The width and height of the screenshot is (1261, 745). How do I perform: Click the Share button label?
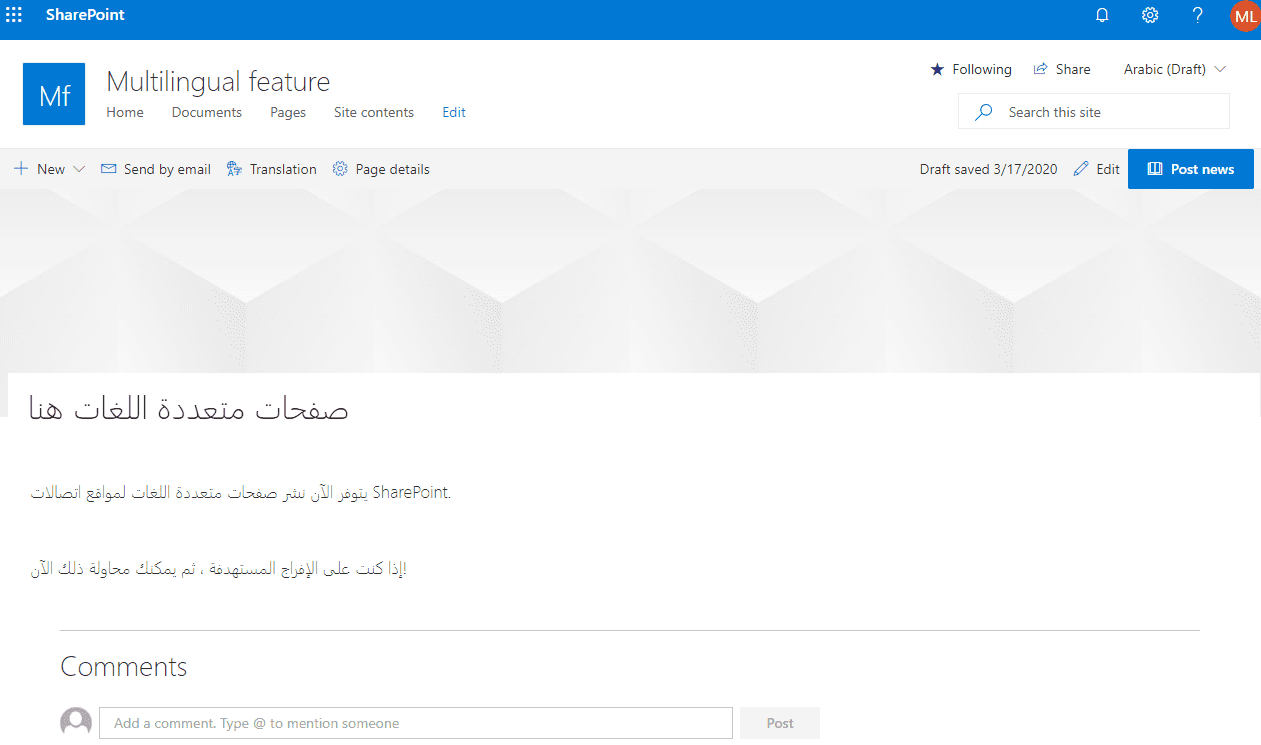coord(1073,69)
